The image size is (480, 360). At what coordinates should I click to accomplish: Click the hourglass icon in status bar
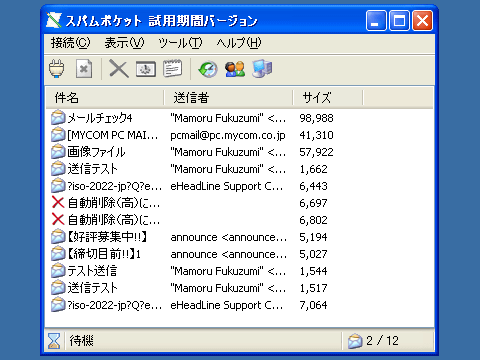(x=54, y=341)
